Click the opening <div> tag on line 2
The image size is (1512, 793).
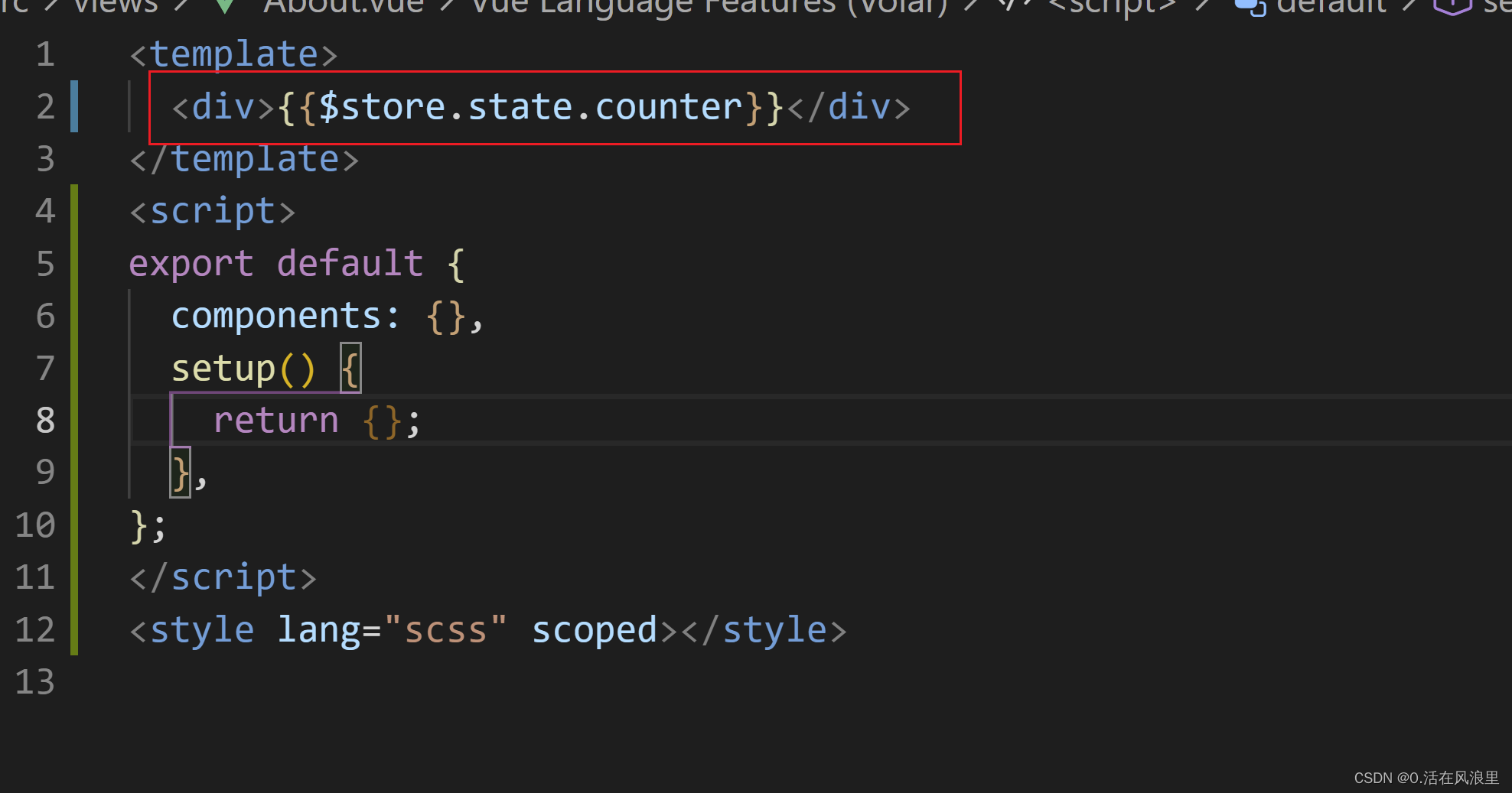coord(223,106)
